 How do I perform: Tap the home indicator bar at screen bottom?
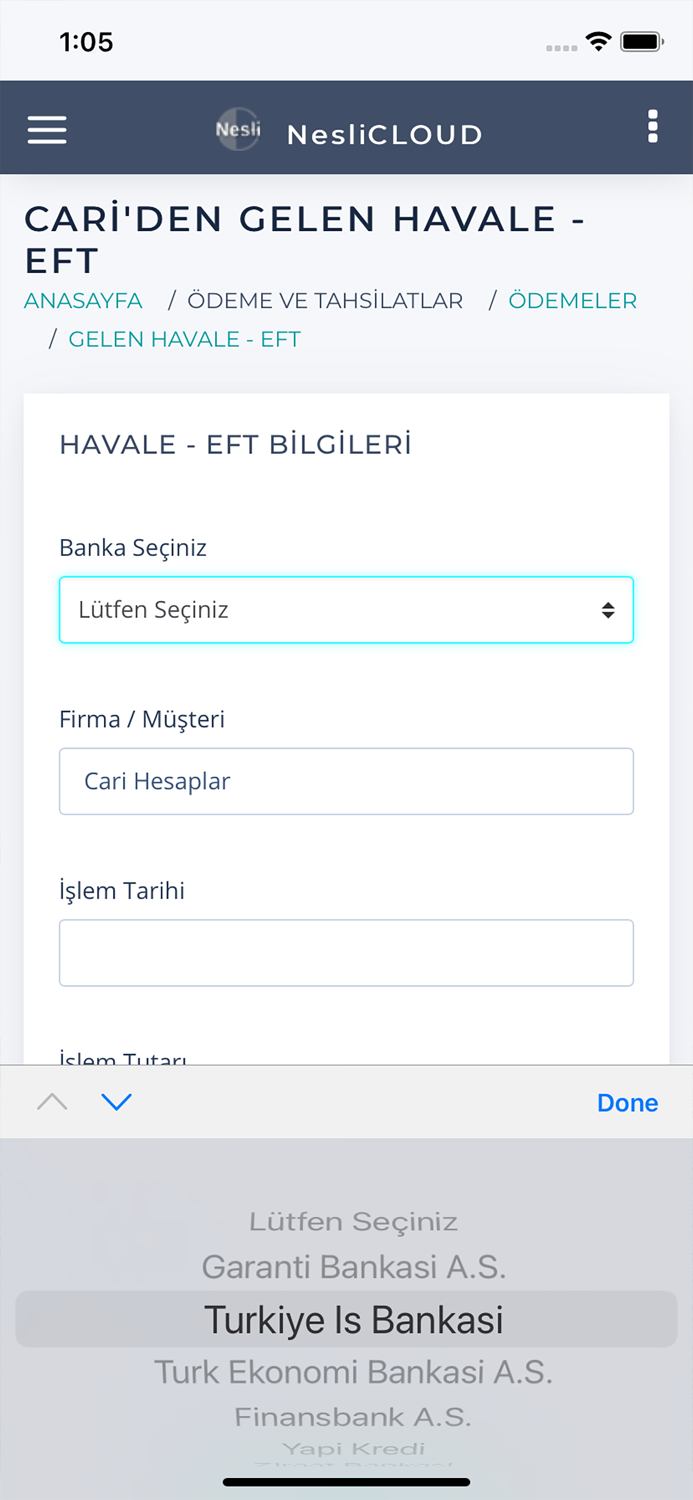click(x=346, y=1481)
